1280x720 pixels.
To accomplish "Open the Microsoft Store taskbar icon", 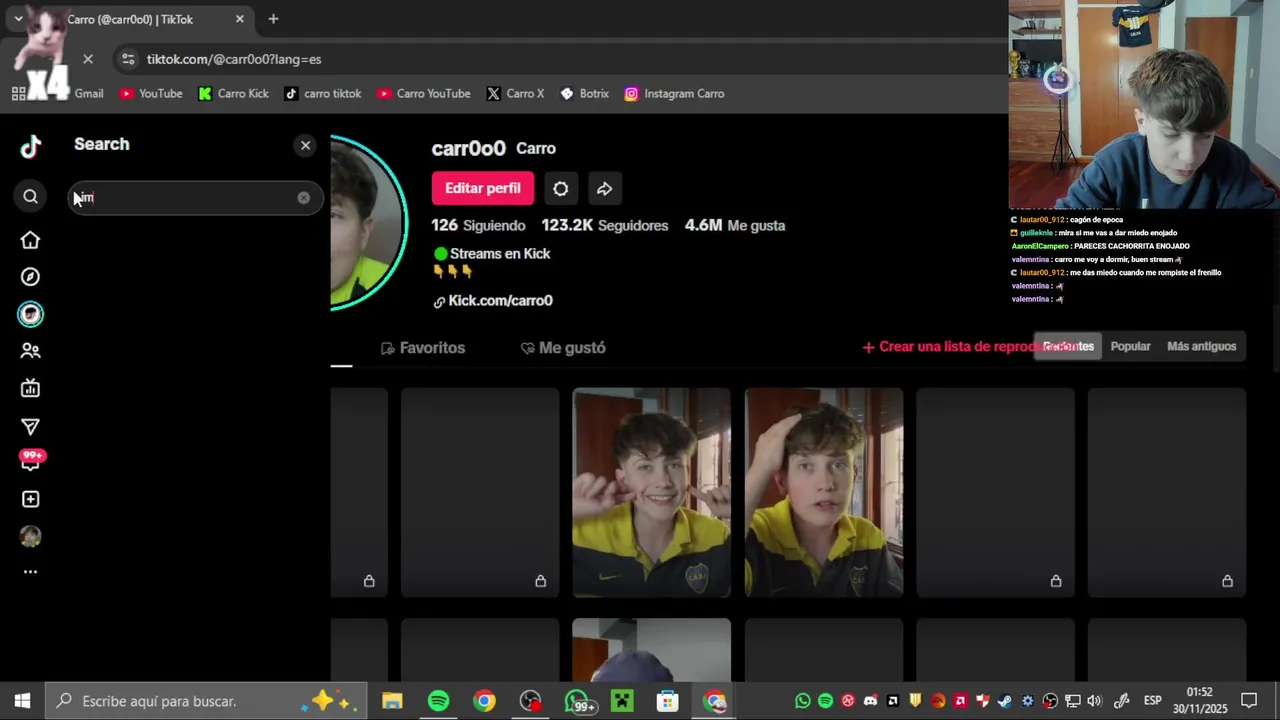I will [x=668, y=701].
